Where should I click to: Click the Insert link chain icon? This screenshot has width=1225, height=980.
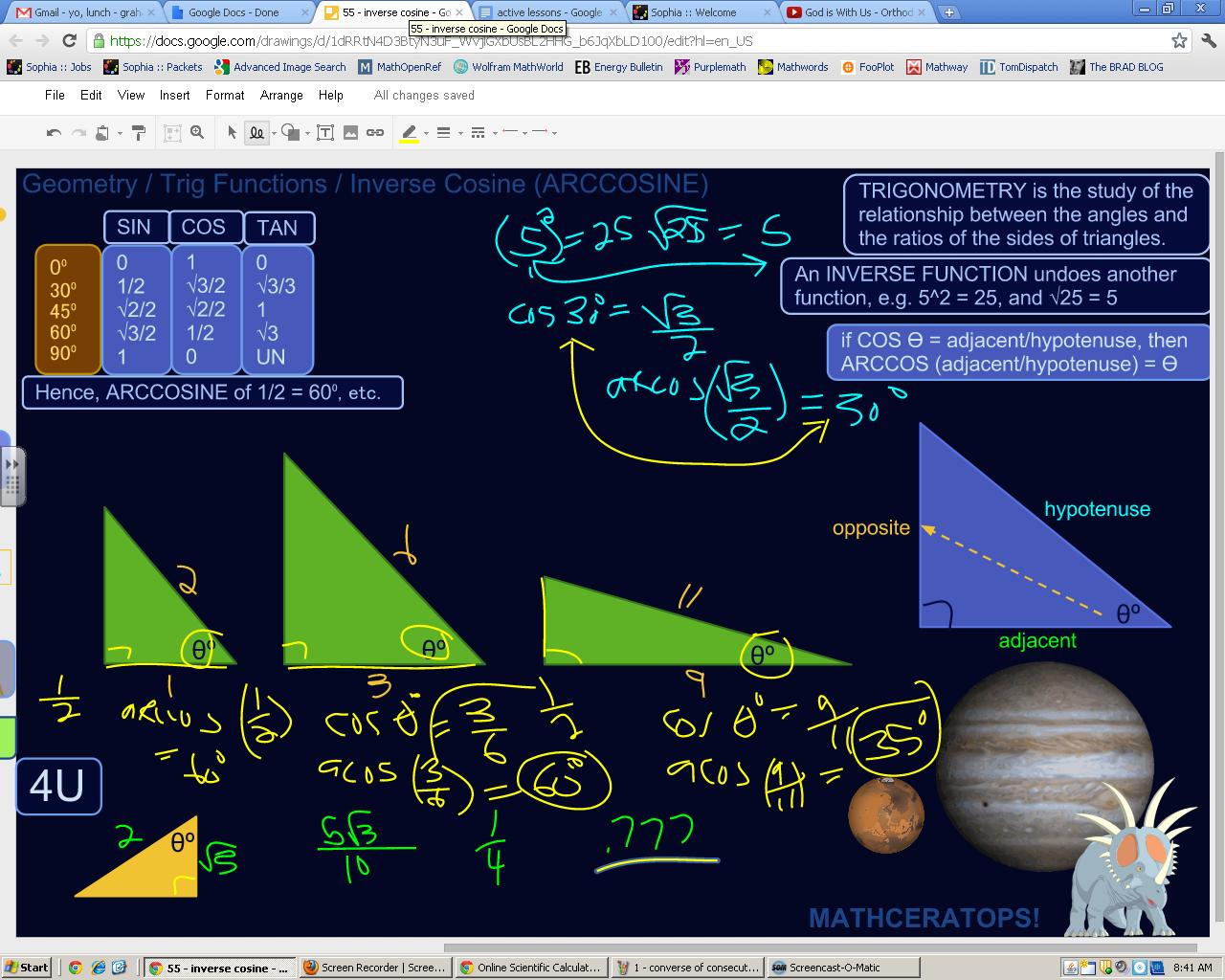point(375,133)
